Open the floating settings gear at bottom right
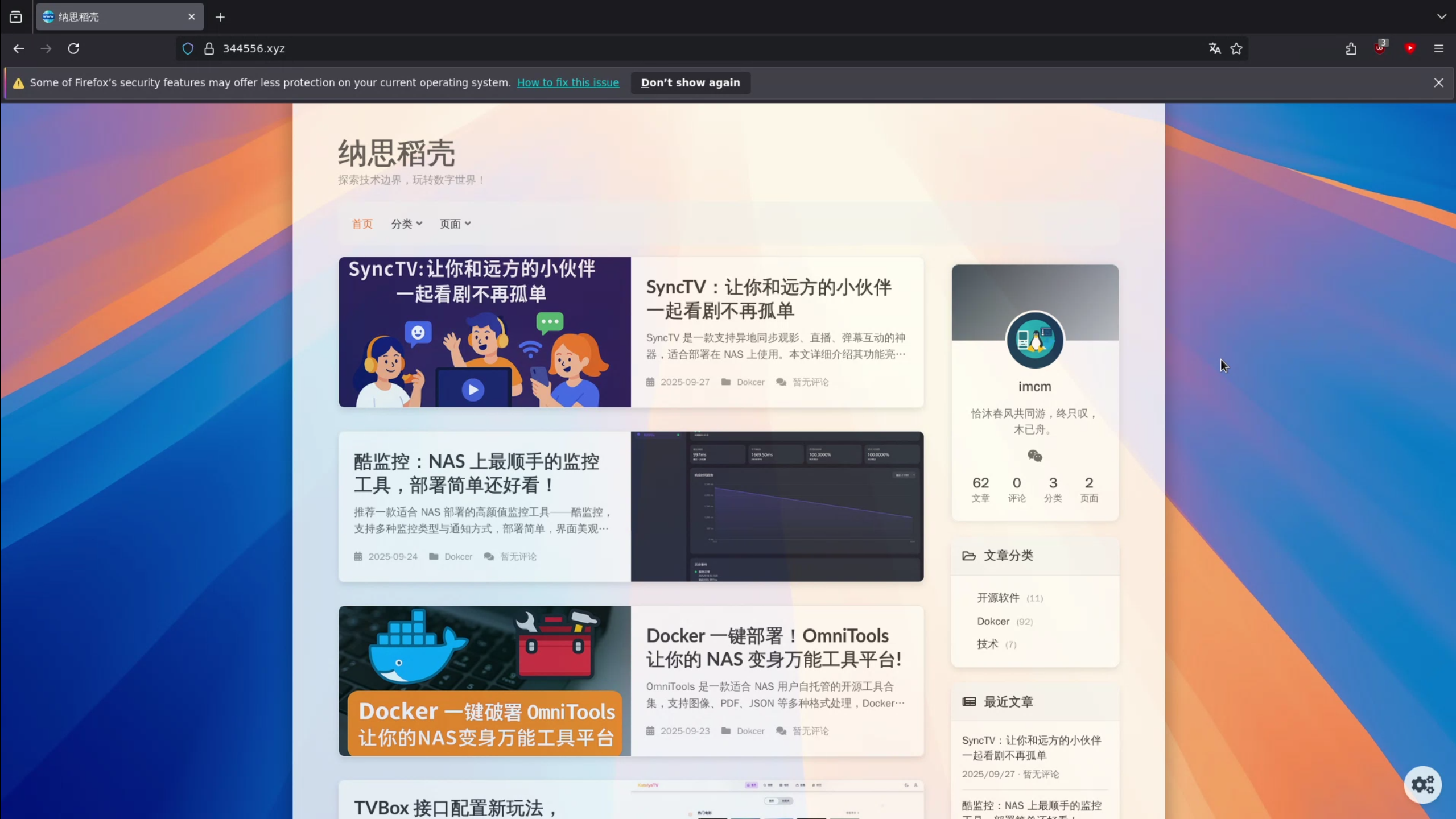Screen dimensions: 1456x819 click(1423, 784)
